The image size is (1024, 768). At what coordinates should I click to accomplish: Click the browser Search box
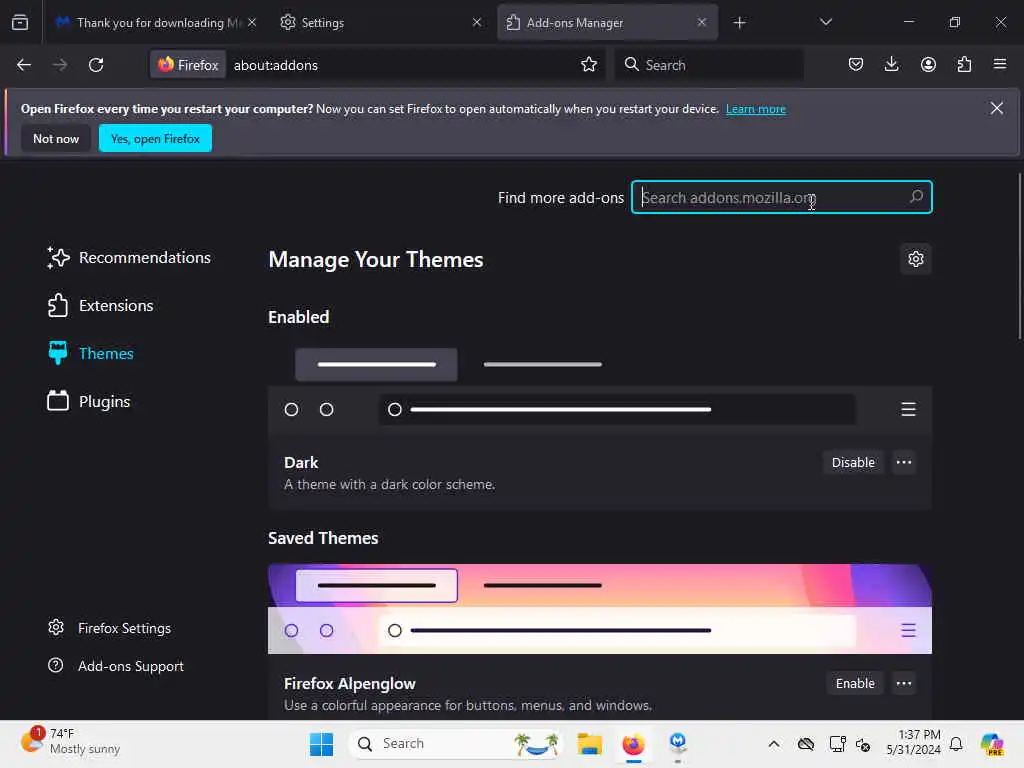click(x=709, y=65)
